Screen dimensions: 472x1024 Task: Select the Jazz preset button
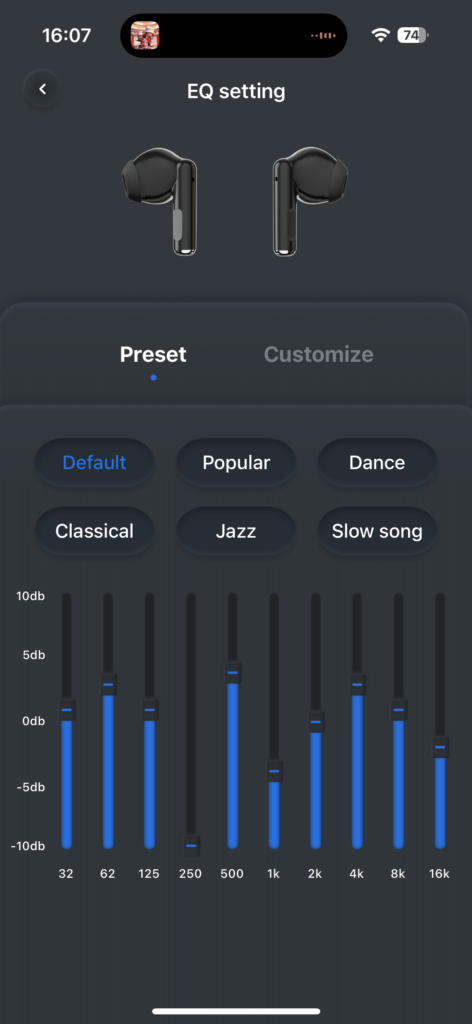click(236, 531)
